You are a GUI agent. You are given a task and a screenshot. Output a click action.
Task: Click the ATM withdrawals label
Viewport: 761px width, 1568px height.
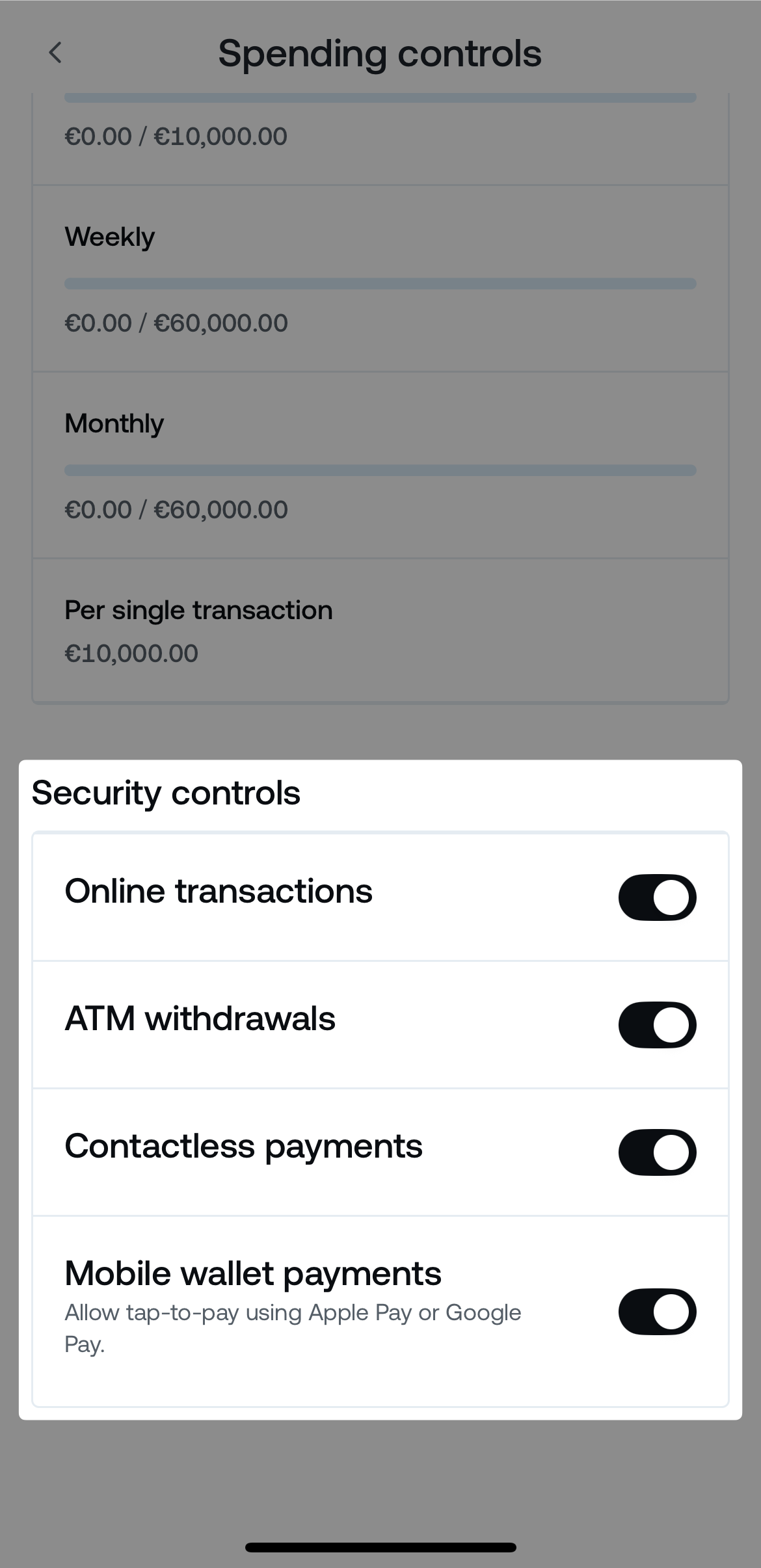pos(200,1018)
